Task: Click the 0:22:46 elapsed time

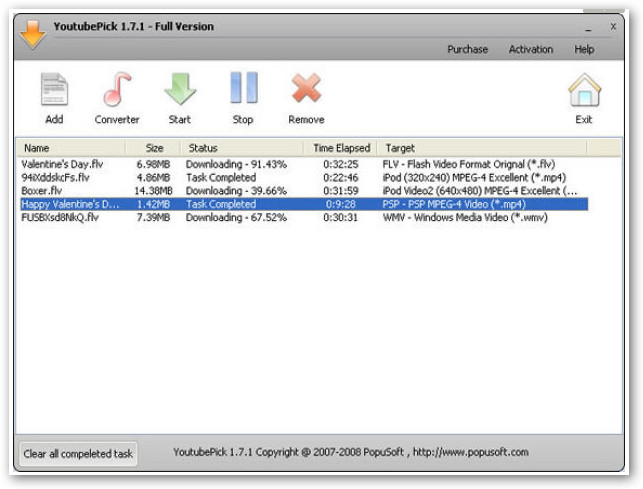Action: (x=340, y=178)
